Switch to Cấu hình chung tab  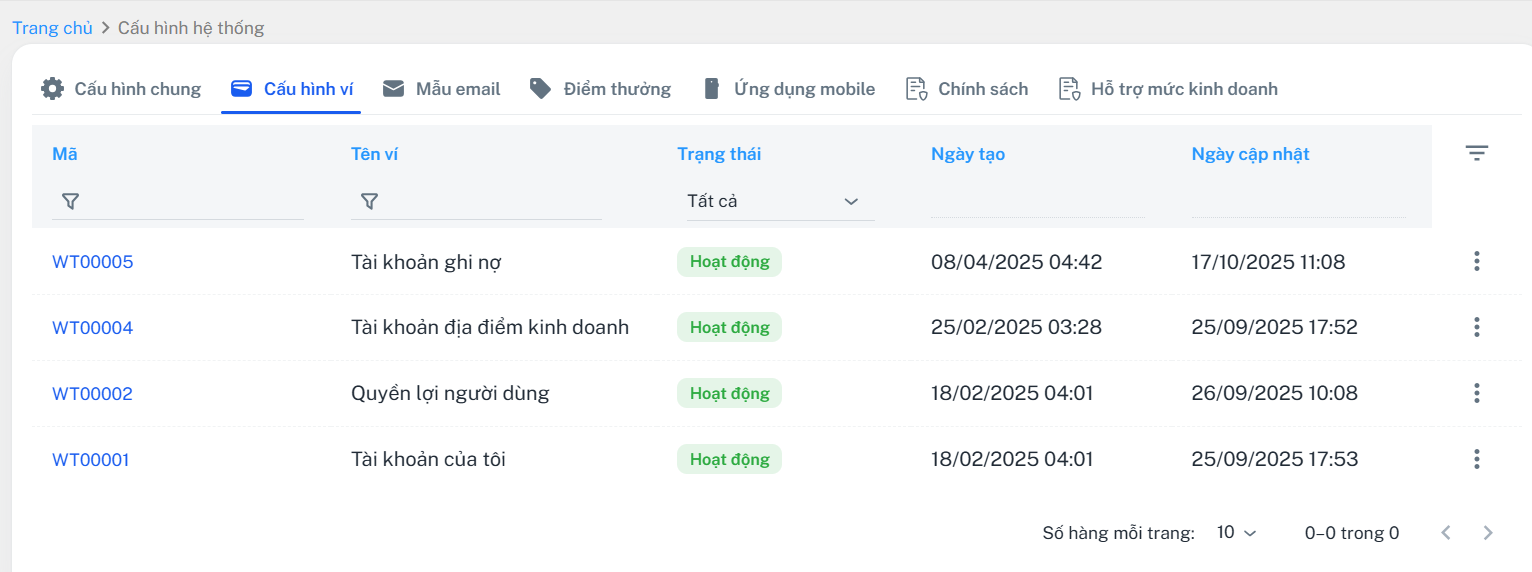tap(121, 89)
